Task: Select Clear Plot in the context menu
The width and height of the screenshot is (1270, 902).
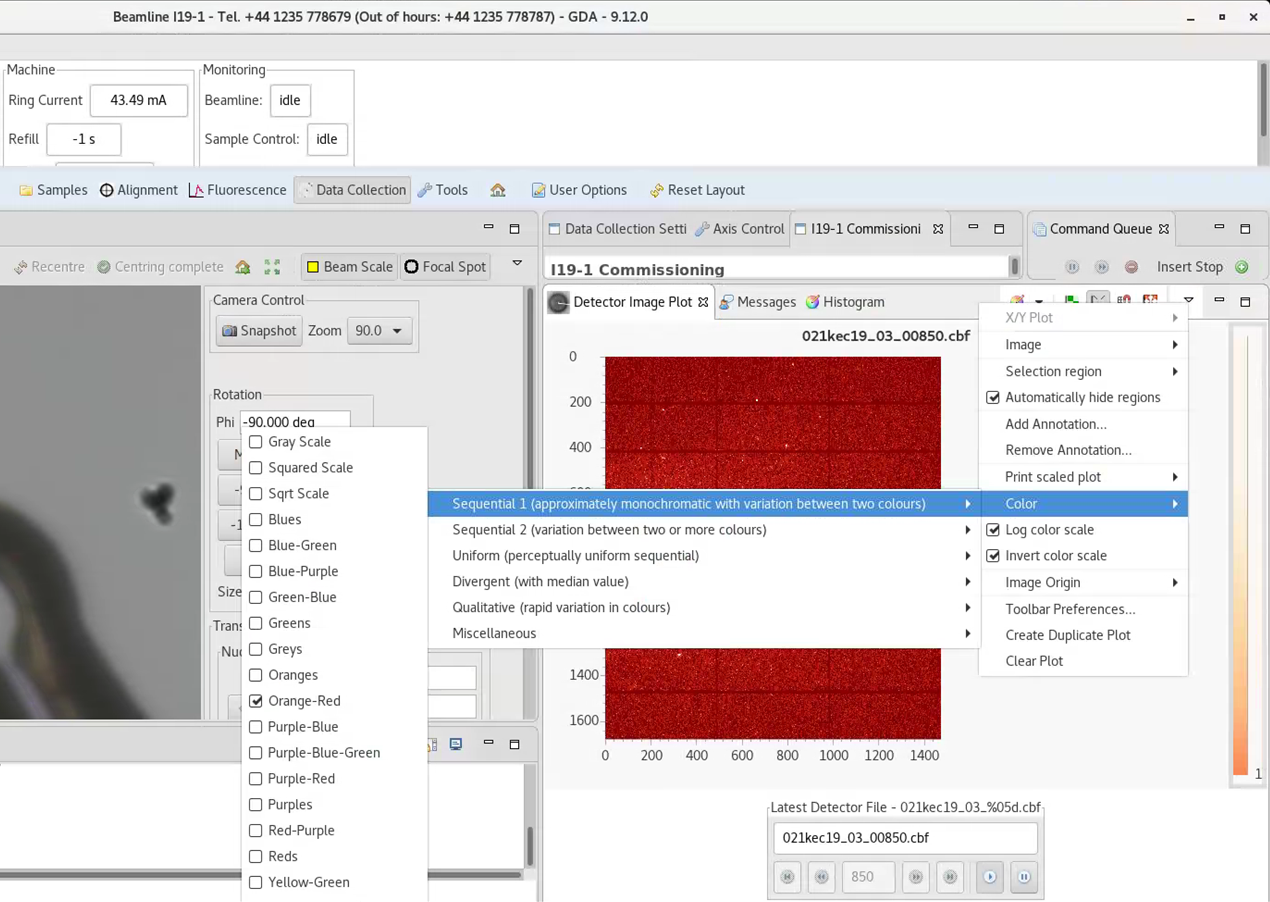Action: point(1034,661)
